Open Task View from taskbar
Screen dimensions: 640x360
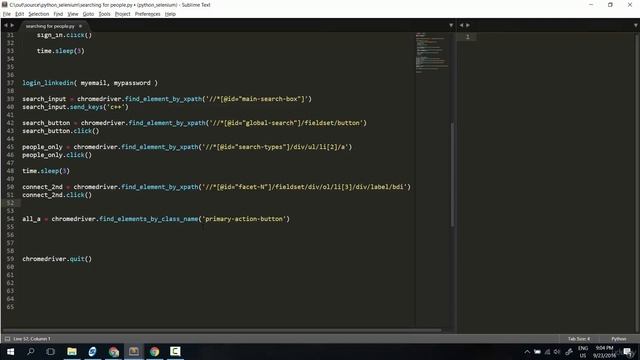coord(51,351)
